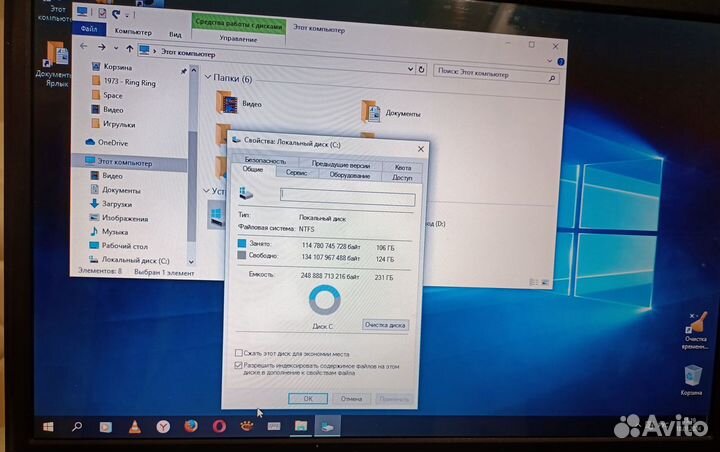Enable Сжать этот диск checkbox
720x452 pixels.
coord(239,353)
